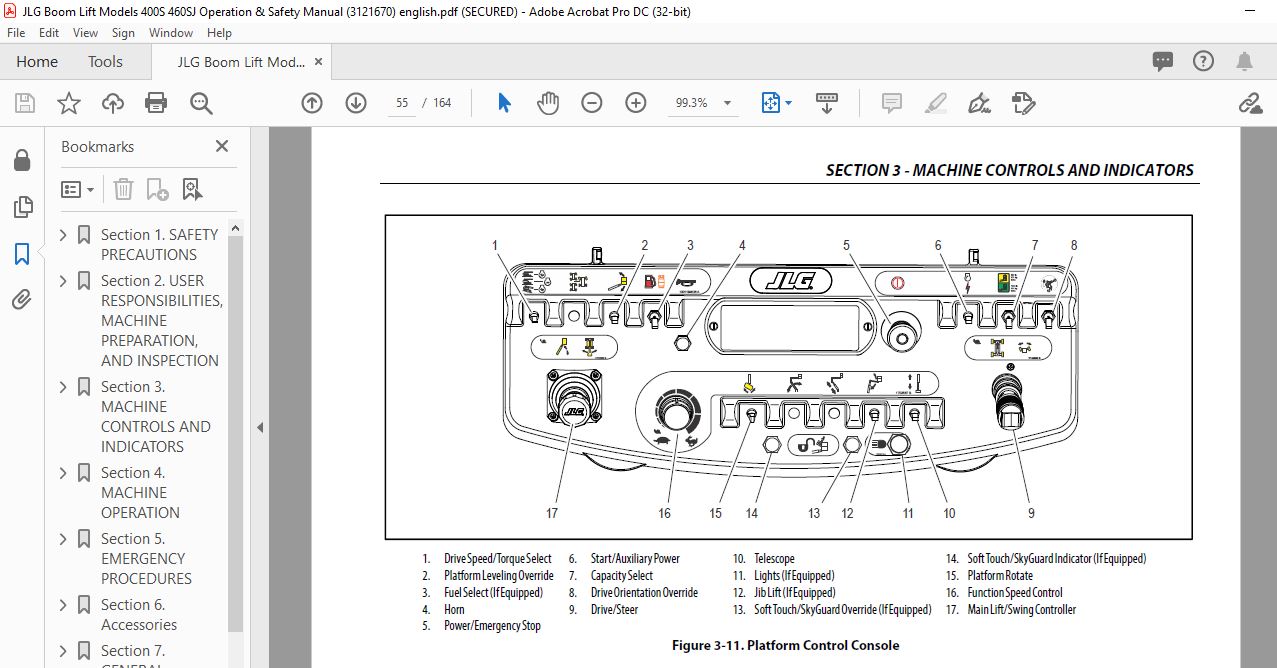1277x668 pixels.
Task: Expand Section 2. USER RESPONSIBILITIES bookmark
Action: 64,281
